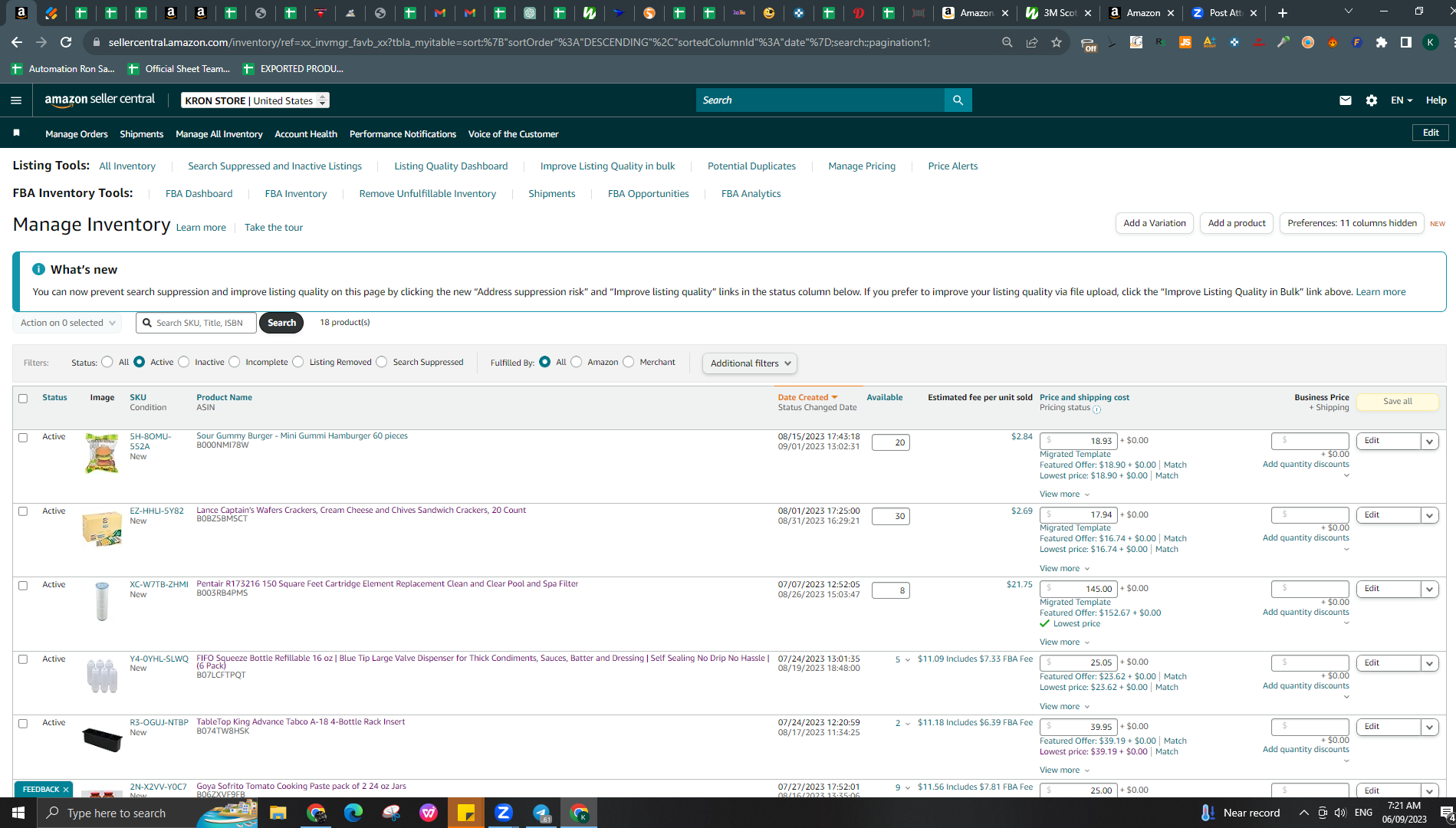The height and width of the screenshot is (828, 1456).
Task: Click the Pentair pool filter product thumbnail
Action: [x=102, y=601]
